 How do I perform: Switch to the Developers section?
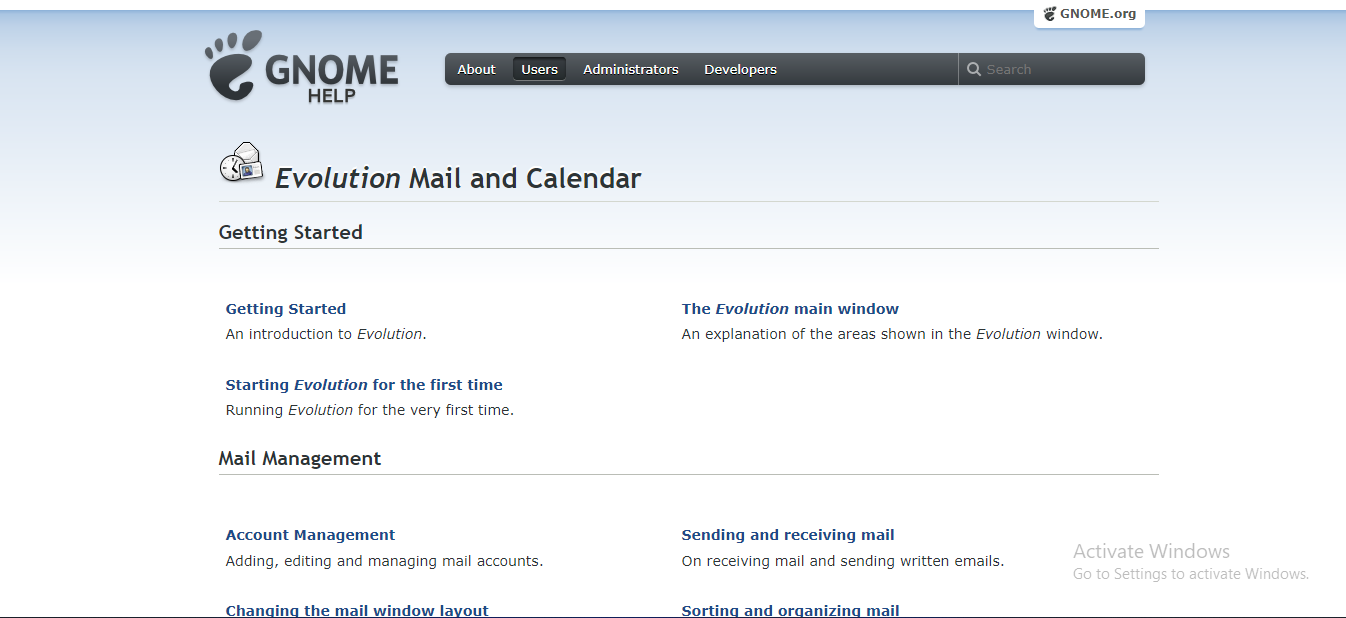pyautogui.click(x=740, y=69)
